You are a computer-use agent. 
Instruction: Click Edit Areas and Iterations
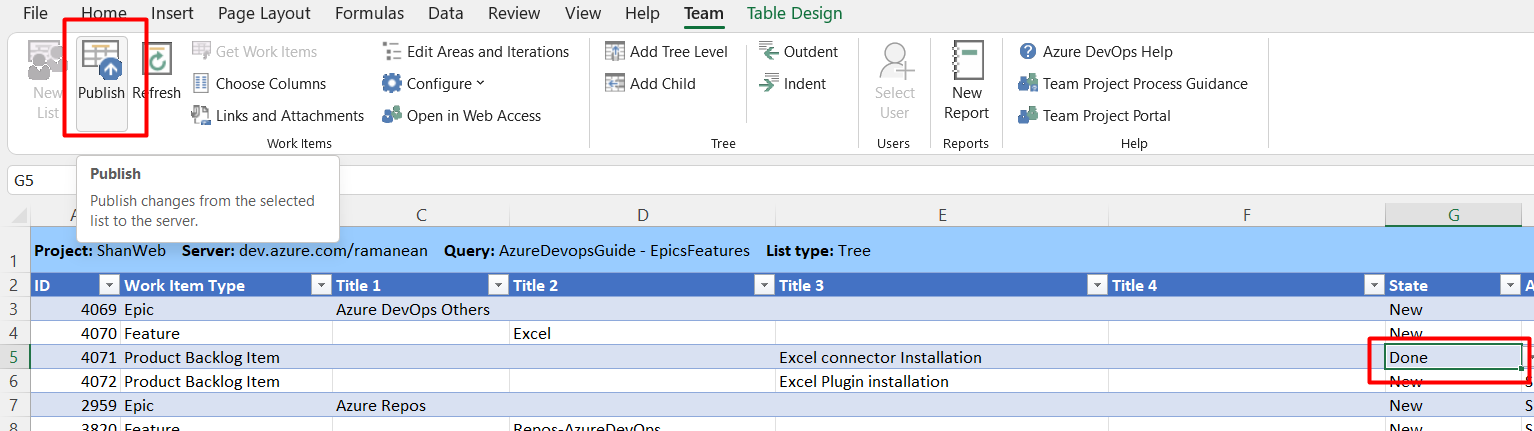(475, 51)
